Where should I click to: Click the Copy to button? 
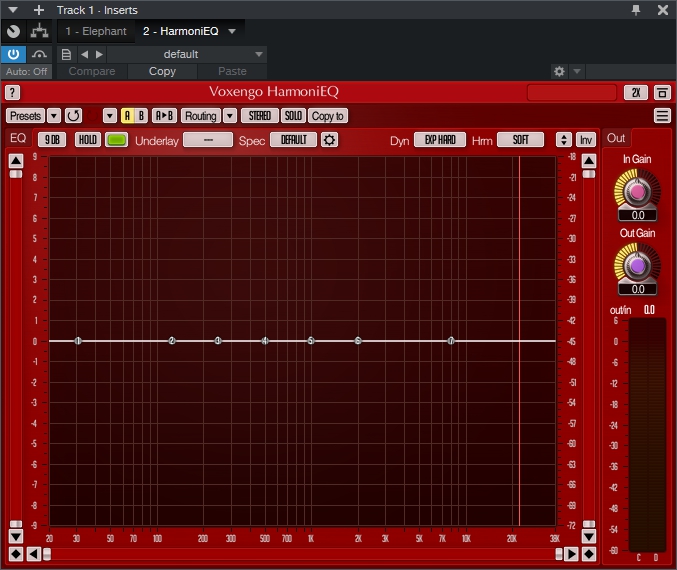327,116
